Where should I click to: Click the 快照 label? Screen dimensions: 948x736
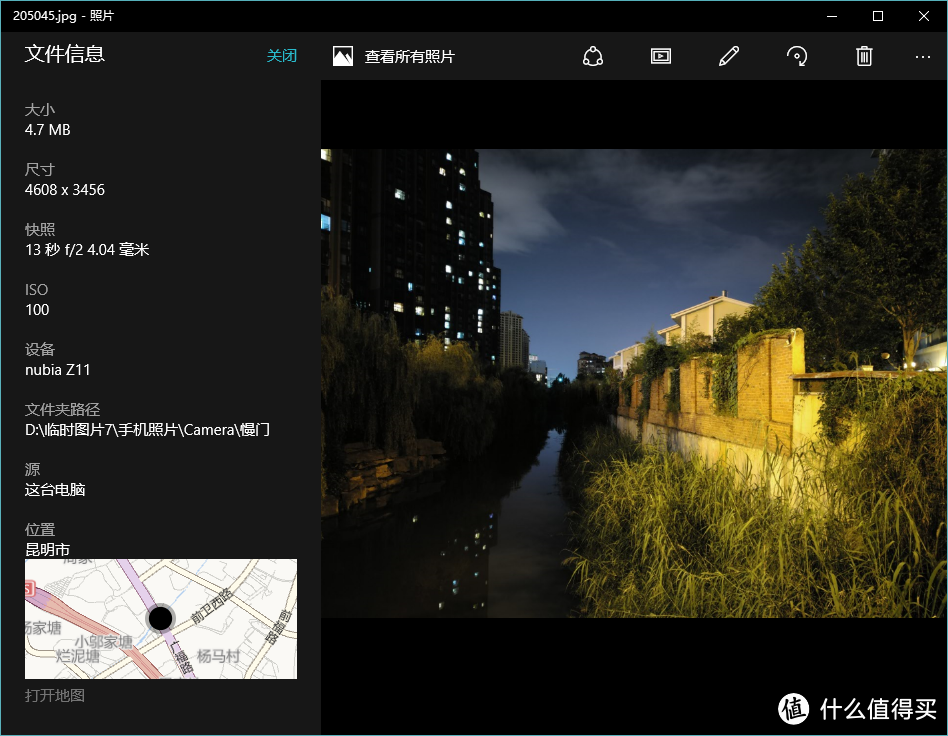coord(39,230)
